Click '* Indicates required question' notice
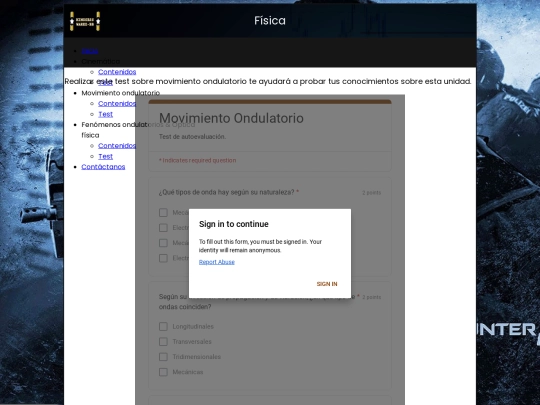Image resolution: width=540 pixels, height=405 pixels. pos(197,160)
